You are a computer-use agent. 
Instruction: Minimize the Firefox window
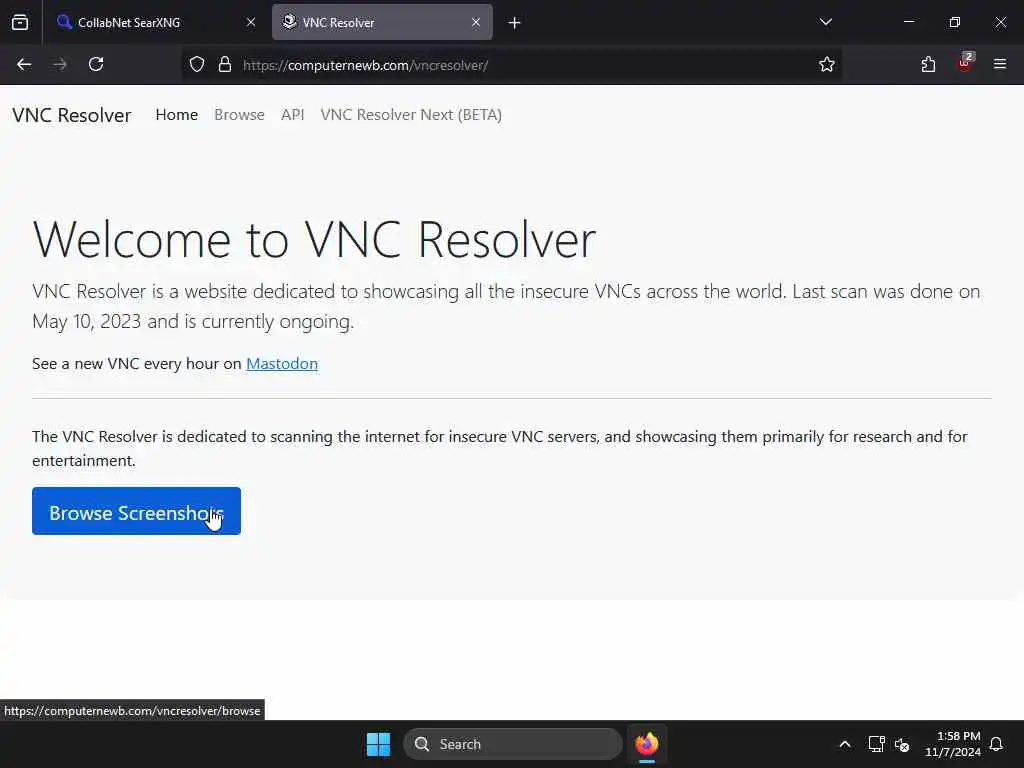tap(908, 22)
